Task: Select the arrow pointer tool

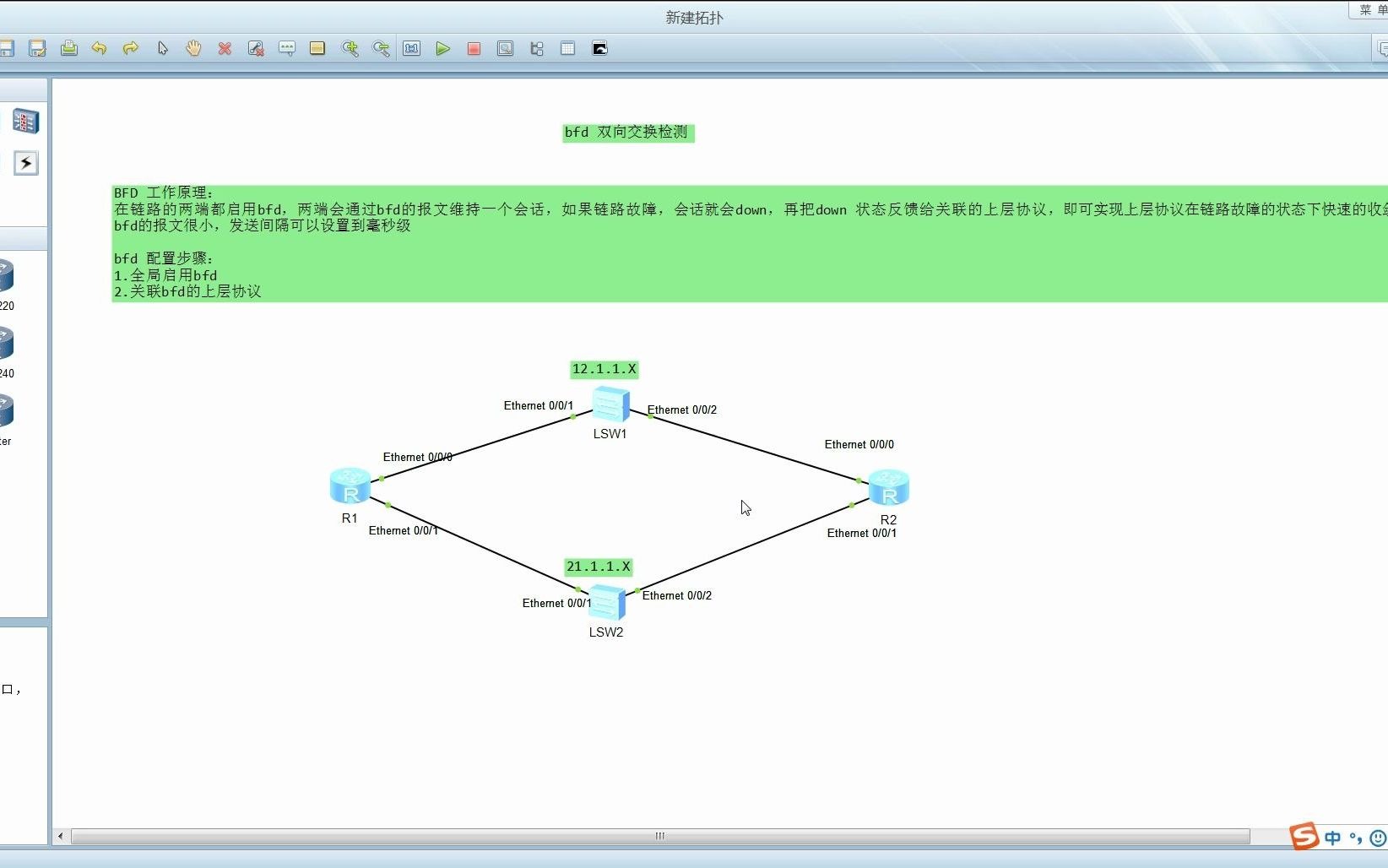Action: point(162,48)
